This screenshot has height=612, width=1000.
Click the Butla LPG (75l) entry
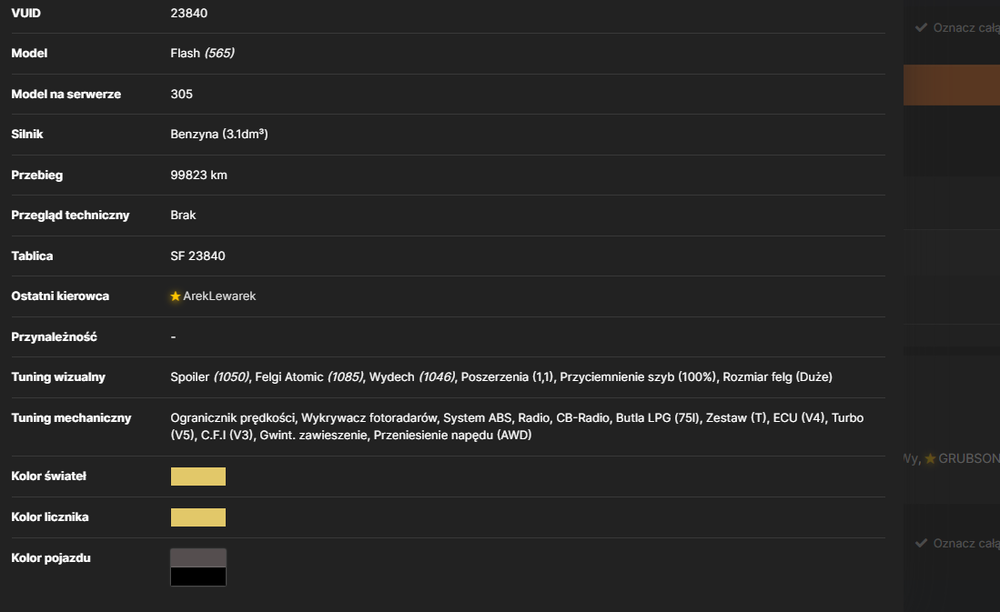(658, 418)
